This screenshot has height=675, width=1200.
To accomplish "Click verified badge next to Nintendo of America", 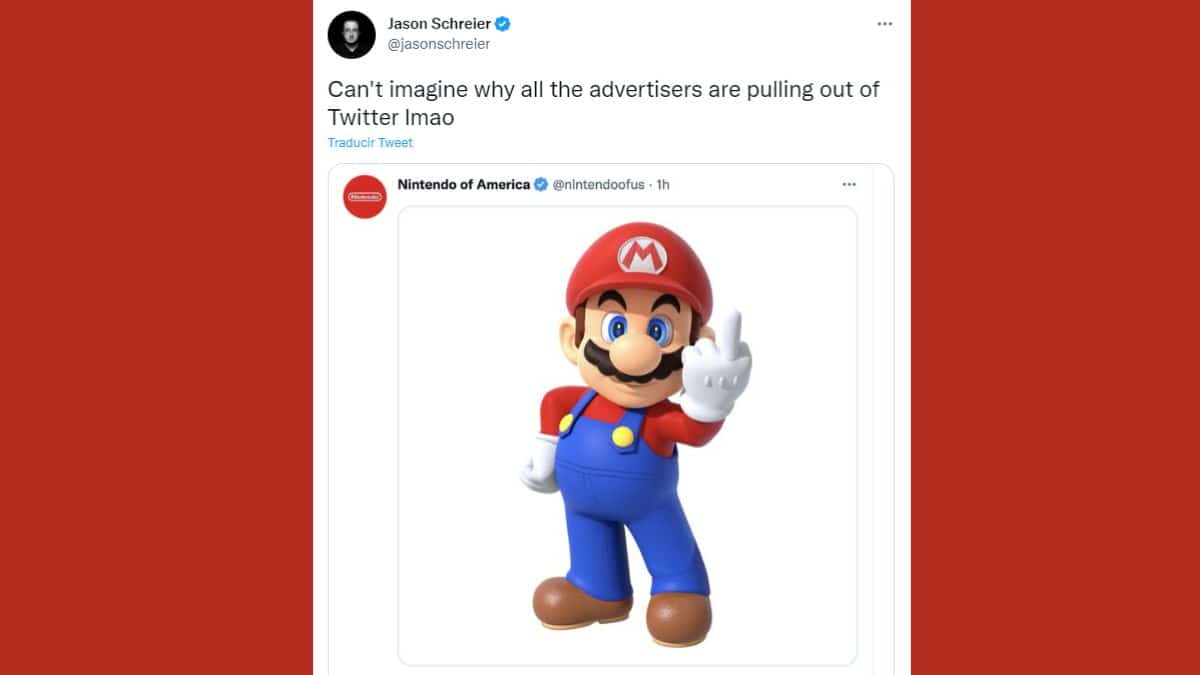I will coord(541,185).
